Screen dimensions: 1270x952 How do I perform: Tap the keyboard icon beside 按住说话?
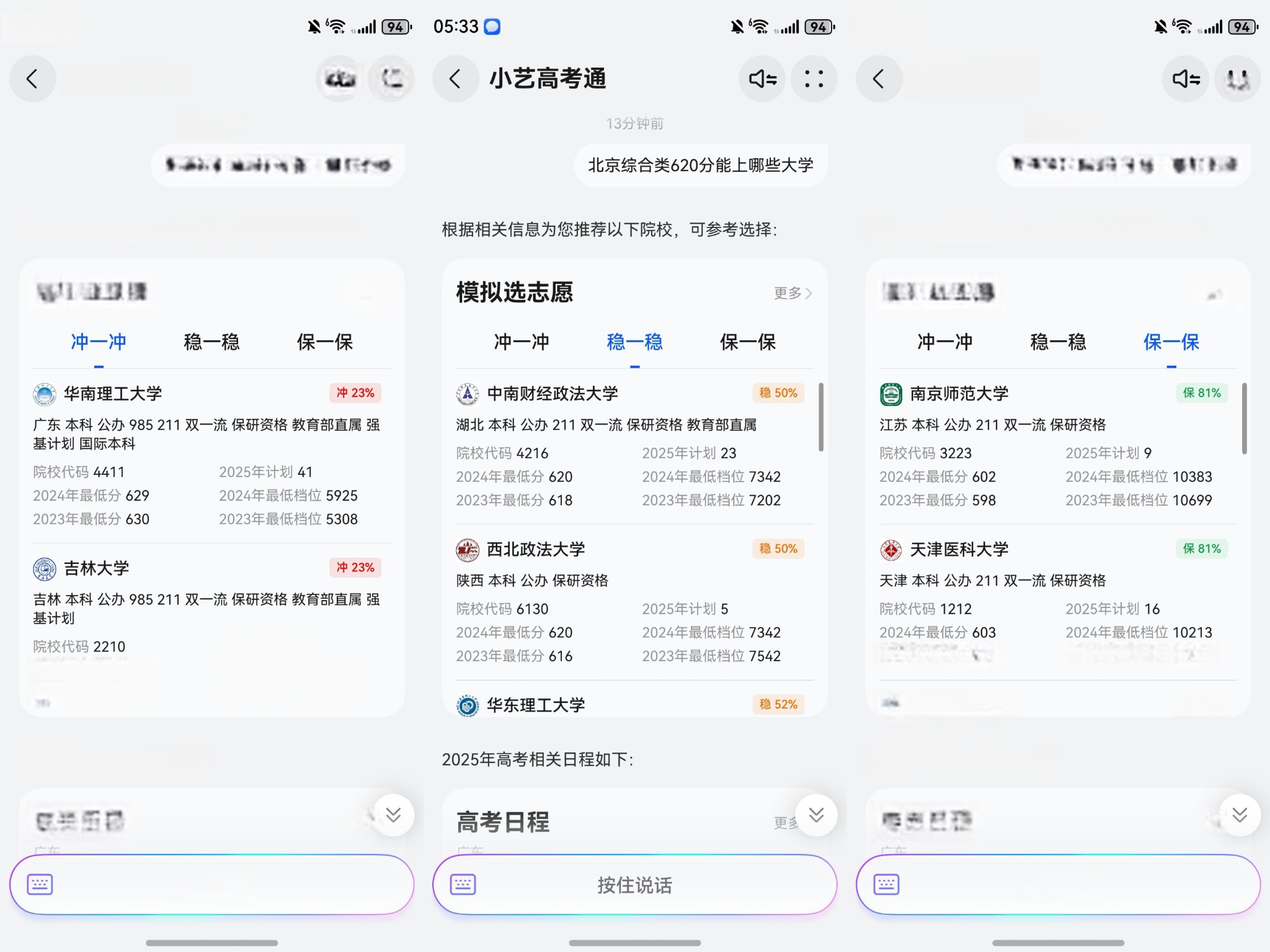463,884
